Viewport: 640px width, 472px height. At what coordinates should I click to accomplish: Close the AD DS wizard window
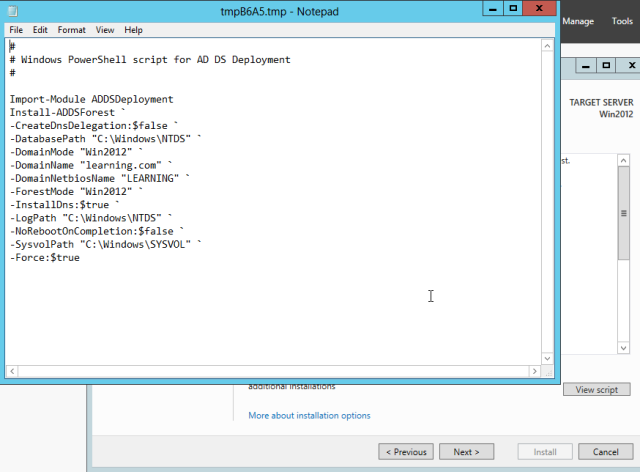tap(631, 65)
